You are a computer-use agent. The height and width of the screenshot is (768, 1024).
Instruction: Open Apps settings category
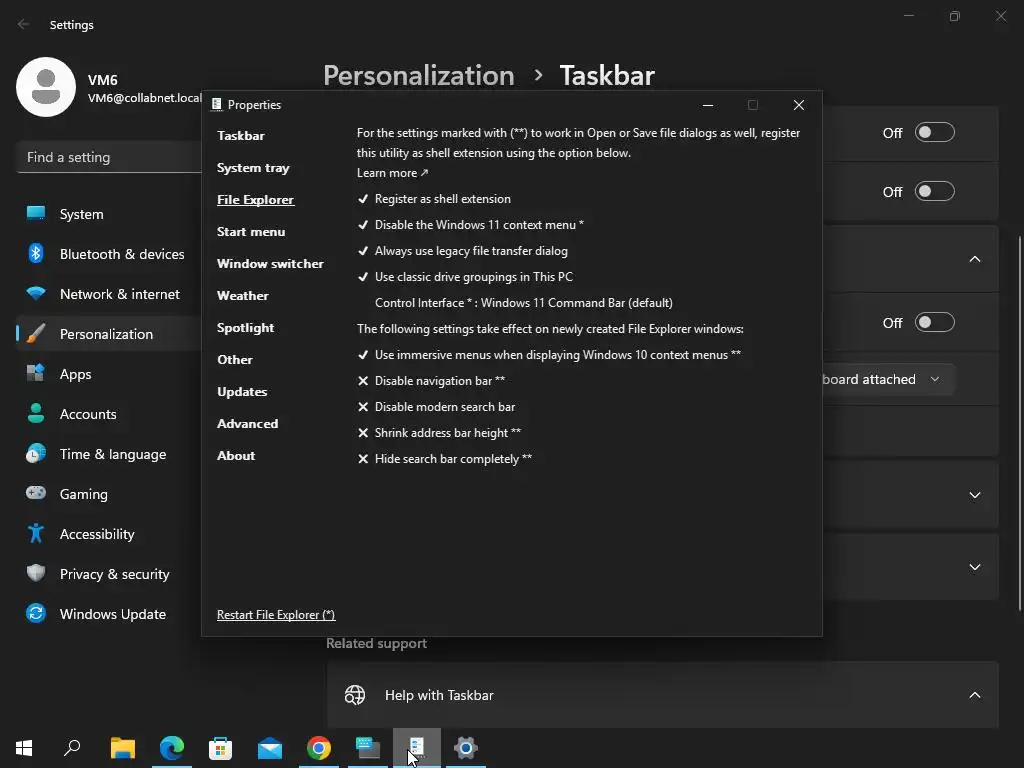pyautogui.click(x=108, y=374)
